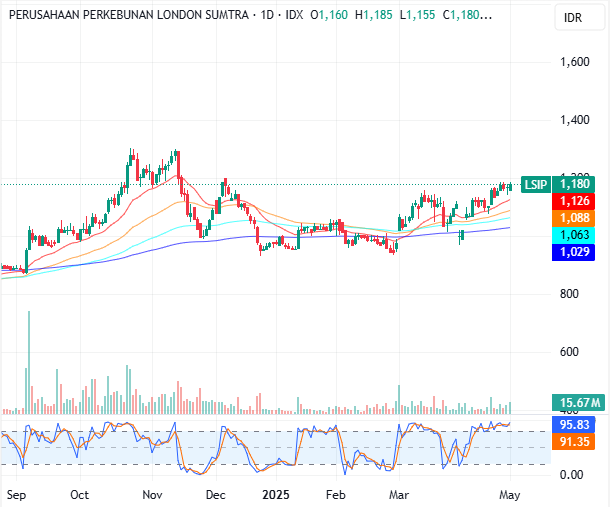Image resolution: width=610 pixels, height=507 pixels.
Task: Click the 1,180 current price label
Action: pos(573,184)
